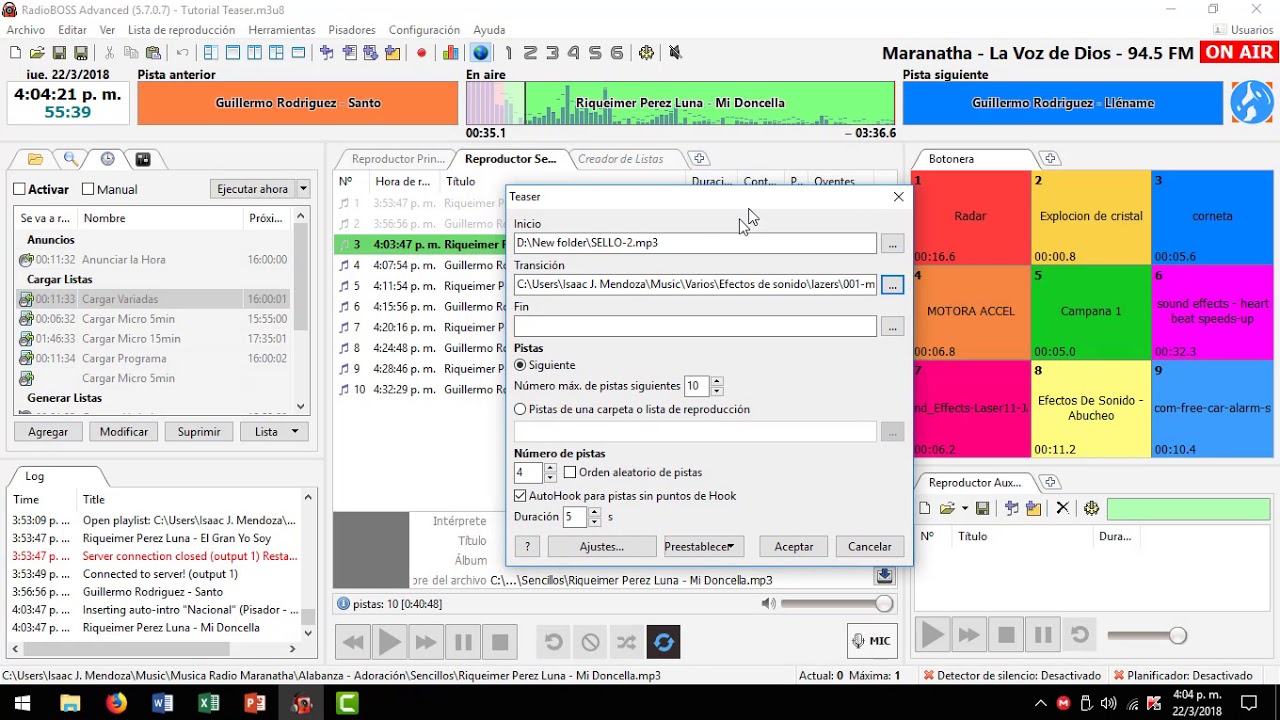Select layout preset number 3 in toolbar

point(552,53)
